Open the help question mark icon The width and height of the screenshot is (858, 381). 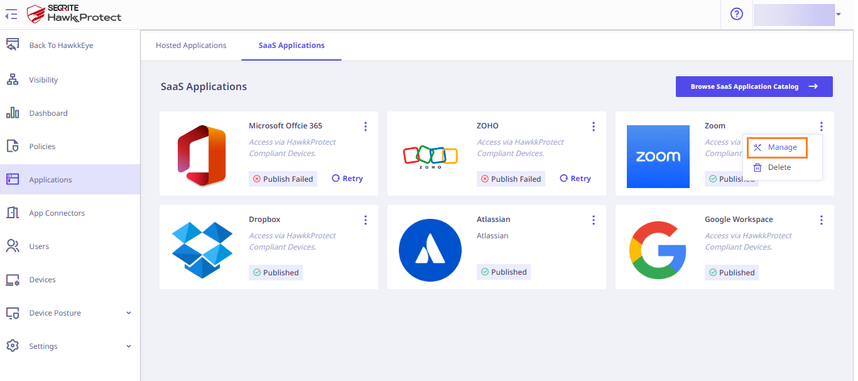(737, 15)
